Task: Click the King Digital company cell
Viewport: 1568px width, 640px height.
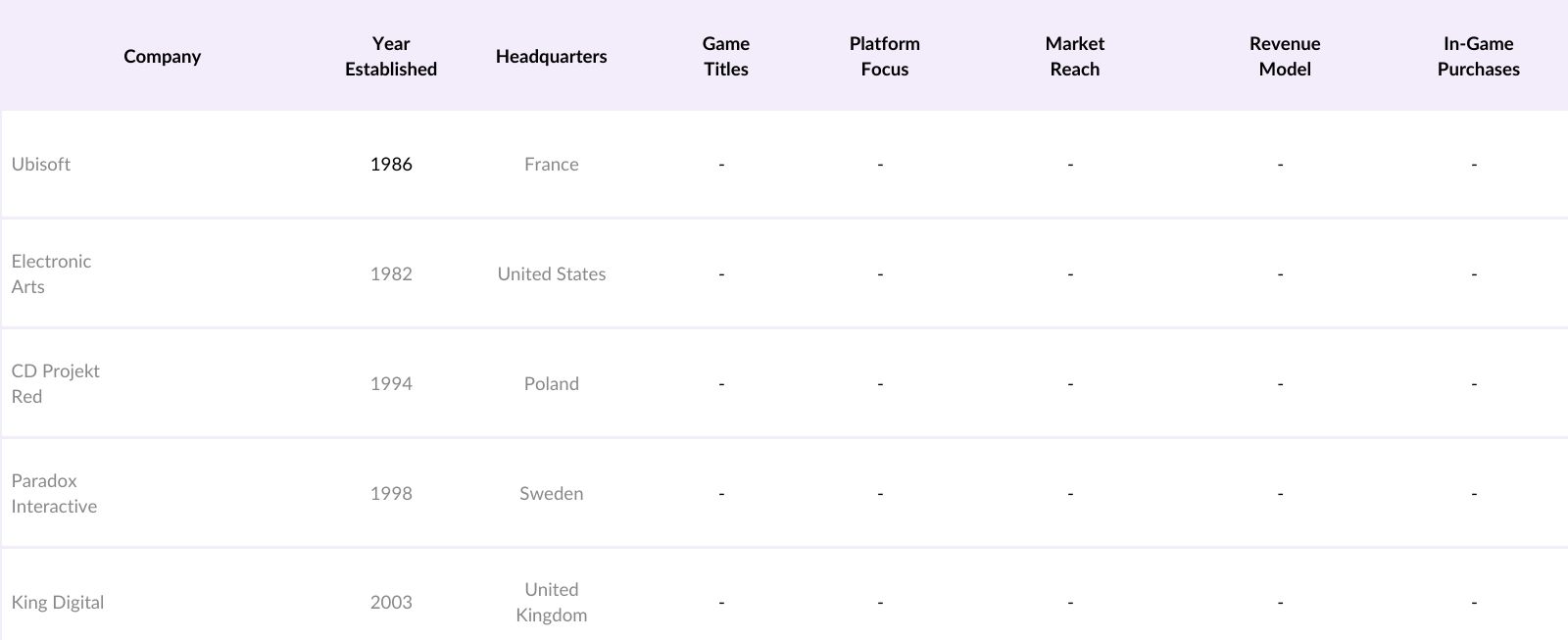Action: [x=58, y=602]
